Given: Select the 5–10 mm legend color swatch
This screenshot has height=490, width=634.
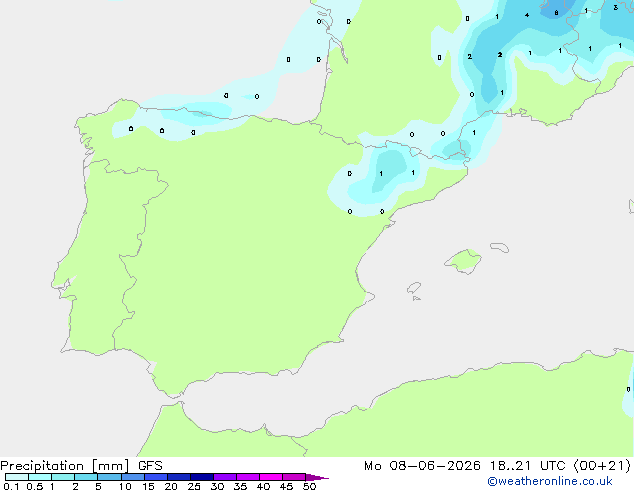Looking at the screenshot, I should (110, 477).
